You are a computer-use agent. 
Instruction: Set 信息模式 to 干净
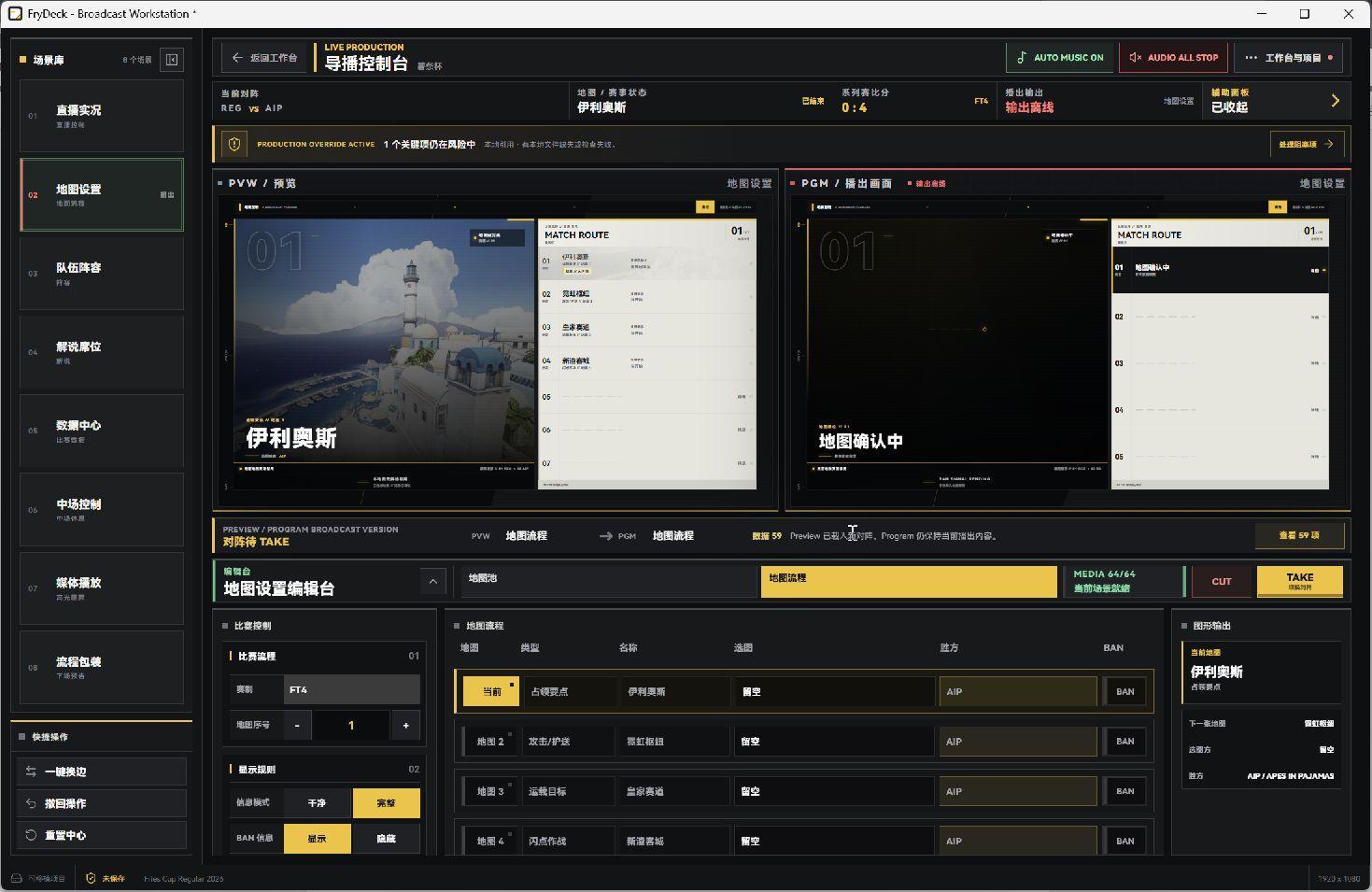pos(318,803)
